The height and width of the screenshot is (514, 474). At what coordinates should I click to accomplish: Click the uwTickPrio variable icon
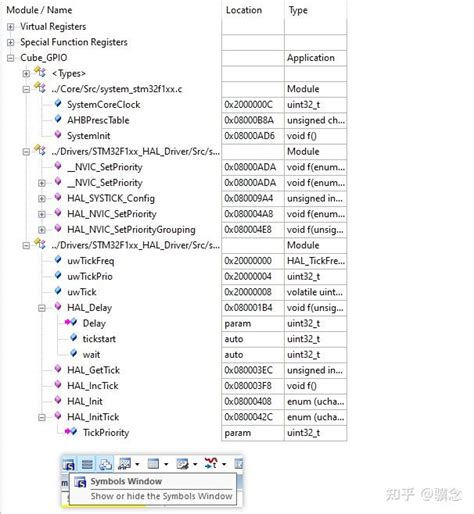point(58,276)
